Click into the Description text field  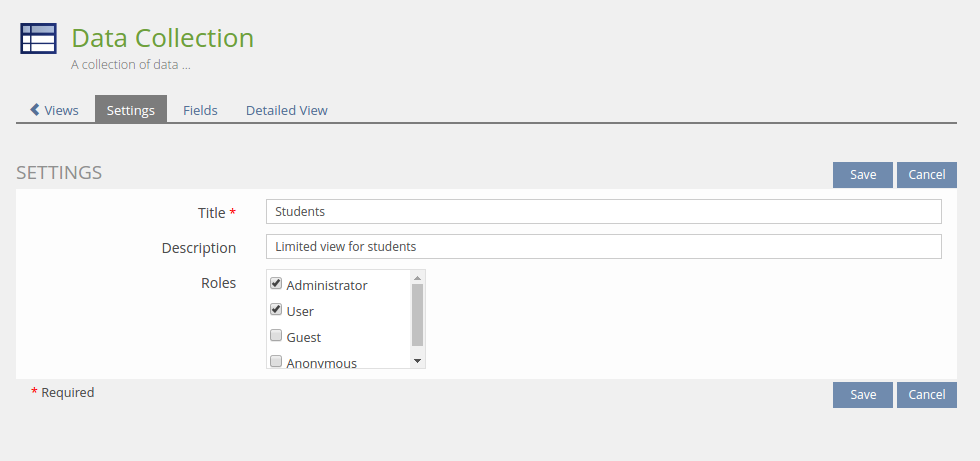[603, 246]
